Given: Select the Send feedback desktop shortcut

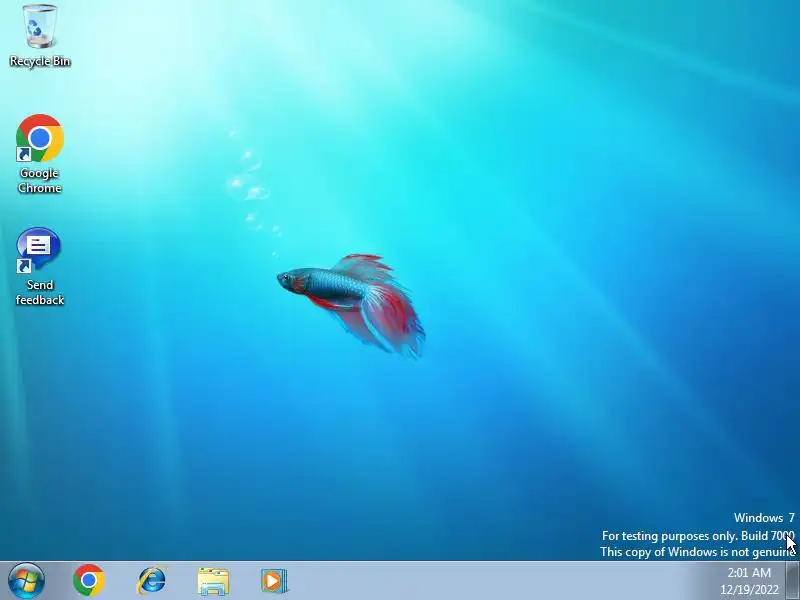Looking at the screenshot, I should point(40,266).
